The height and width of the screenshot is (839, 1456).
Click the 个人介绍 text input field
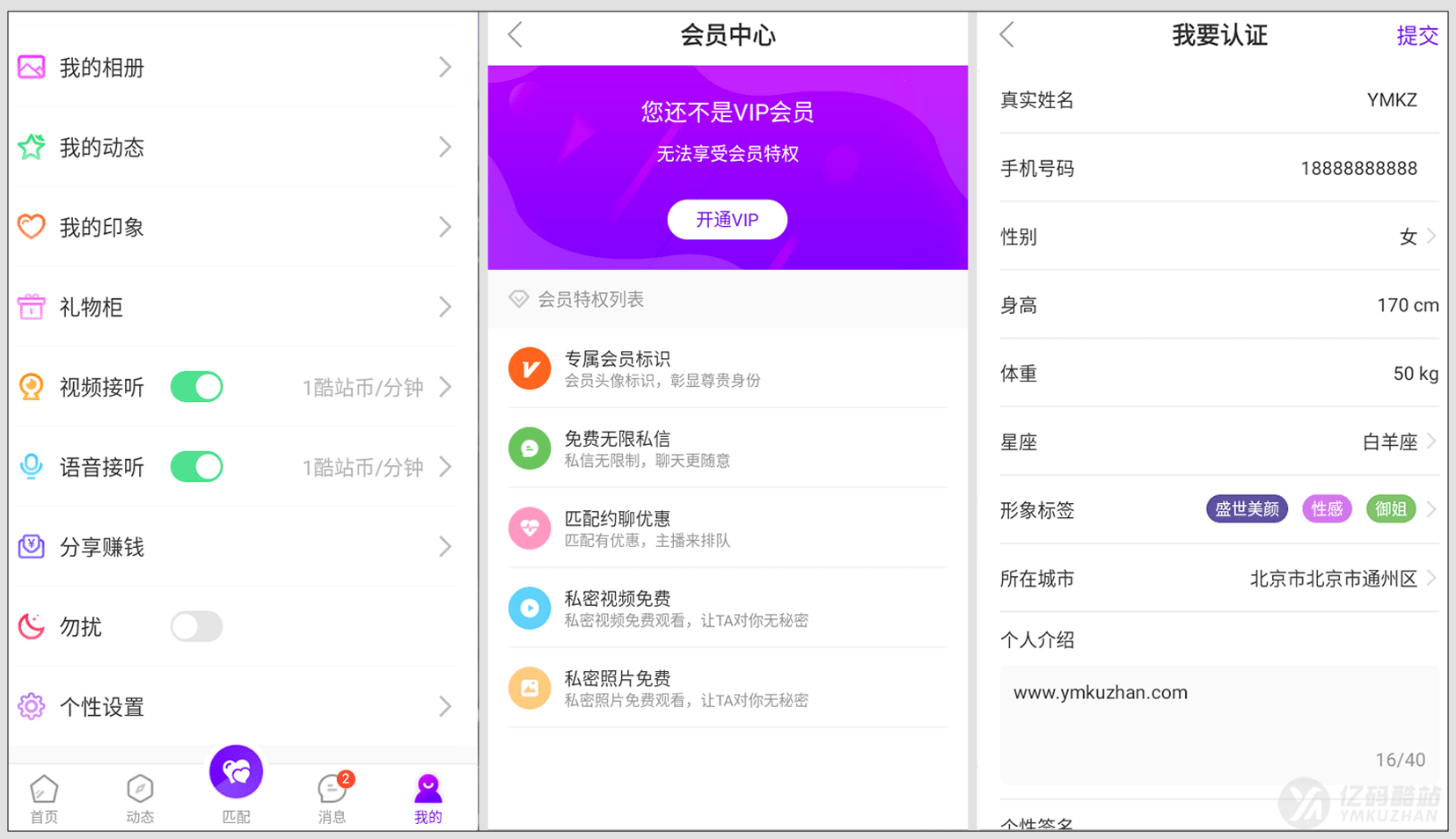1218,721
